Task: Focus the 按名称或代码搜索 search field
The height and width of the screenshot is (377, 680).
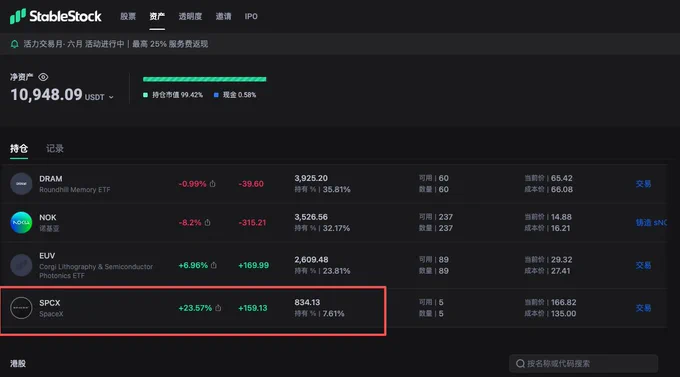Action: click(x=583, y=364)
